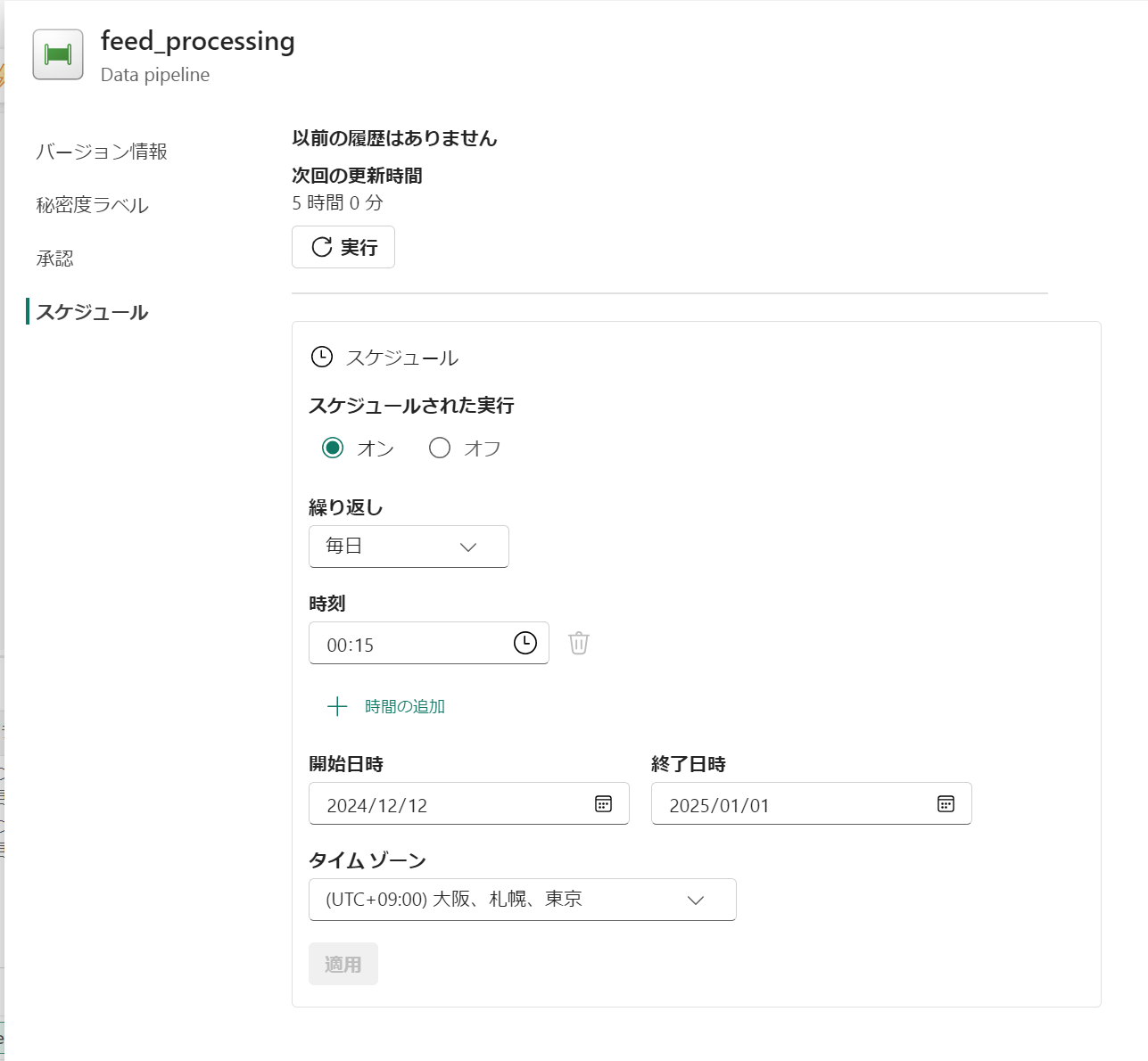Open the calendar picker for 終了日時
This screenshot has height=1061, width=1148.
click(946, 804)
